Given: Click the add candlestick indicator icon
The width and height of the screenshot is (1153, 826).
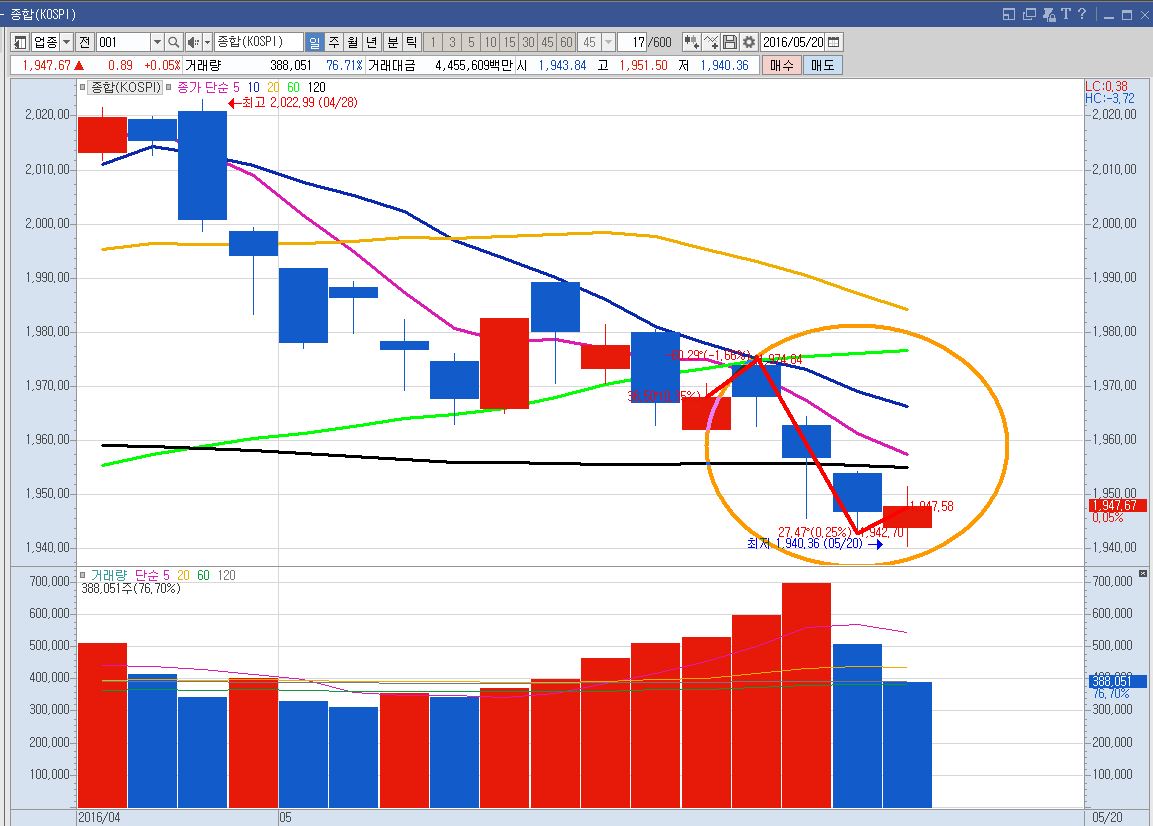Looking at the screenshot, I should pyautogui.click(x=691, y=42).
